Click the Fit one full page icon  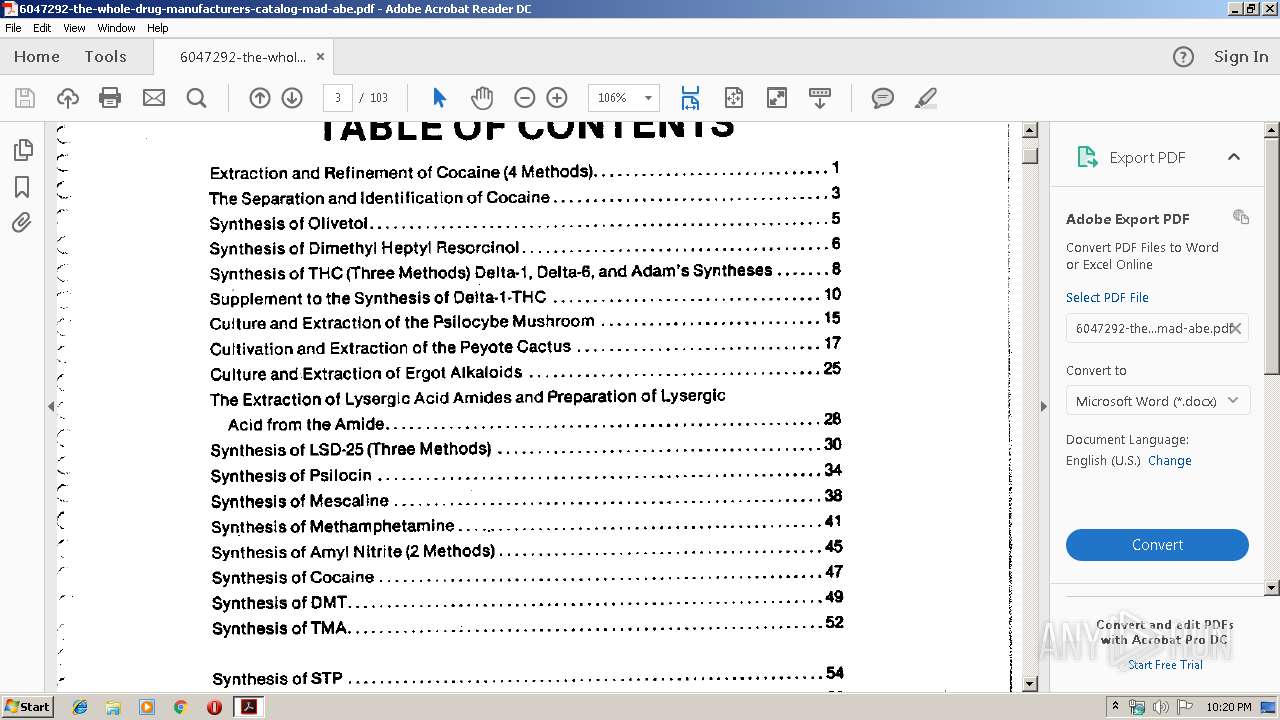[x=734, y=98]
